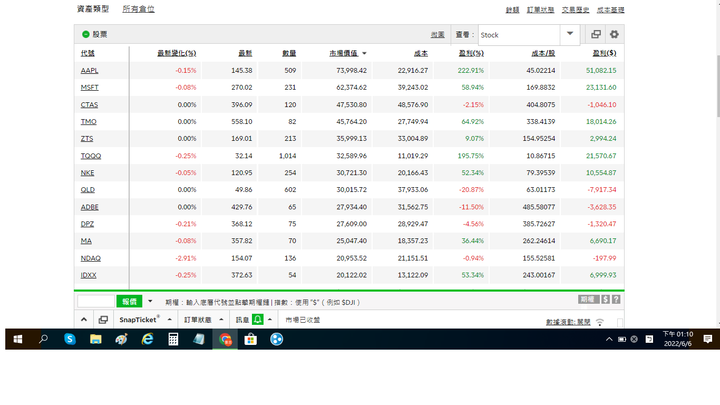
Task: Open the TMO ticker link
Action: [x=89, y=122]
